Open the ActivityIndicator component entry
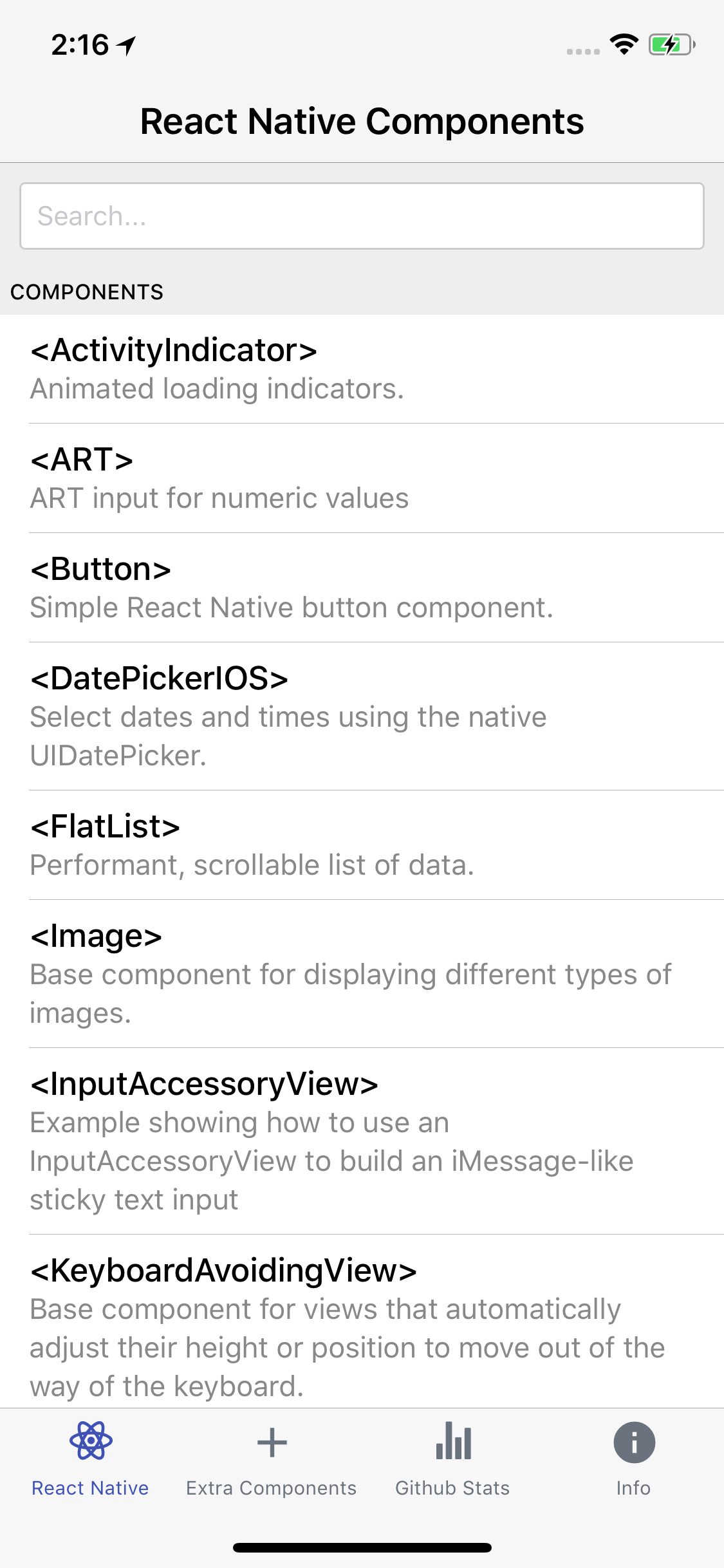 point(362,367)
